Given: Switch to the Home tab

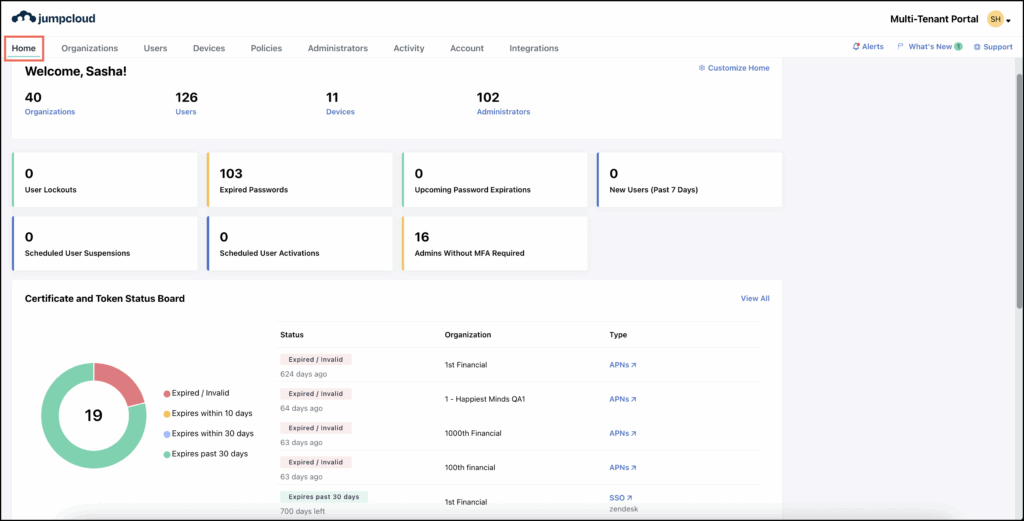Looking at the screenshot, I should [24, 48].
